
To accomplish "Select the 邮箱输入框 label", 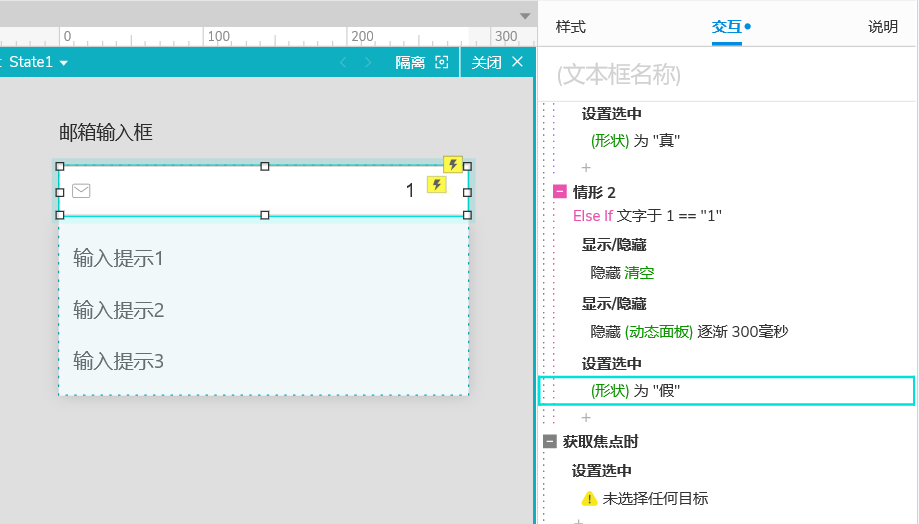I will point(106,132).
